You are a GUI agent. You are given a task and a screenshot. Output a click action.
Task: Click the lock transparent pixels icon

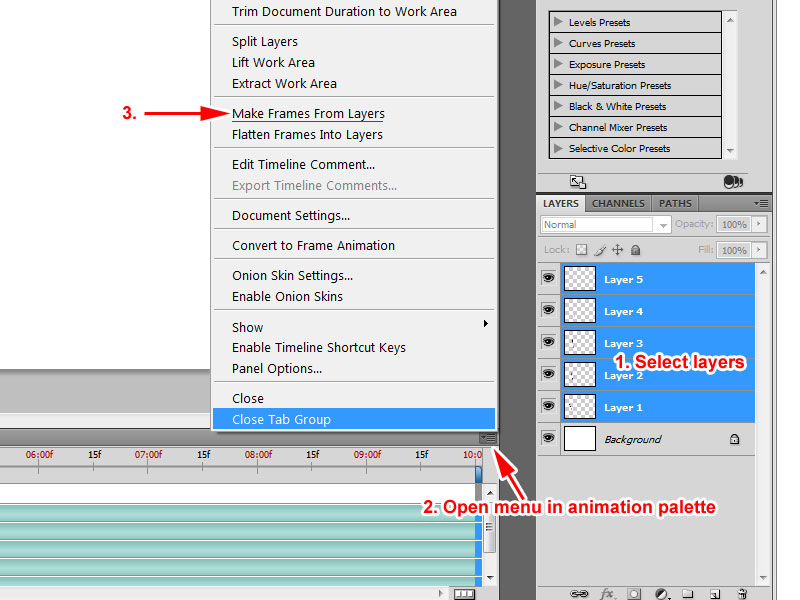tap(581, 250)
